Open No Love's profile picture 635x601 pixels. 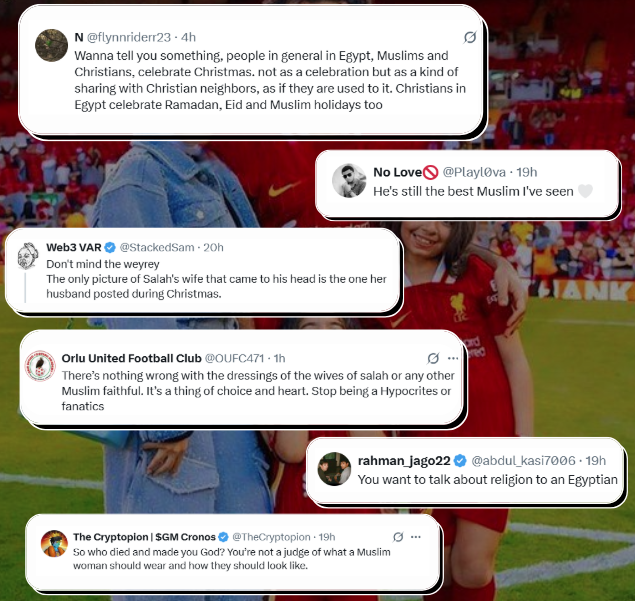point(349,181)
